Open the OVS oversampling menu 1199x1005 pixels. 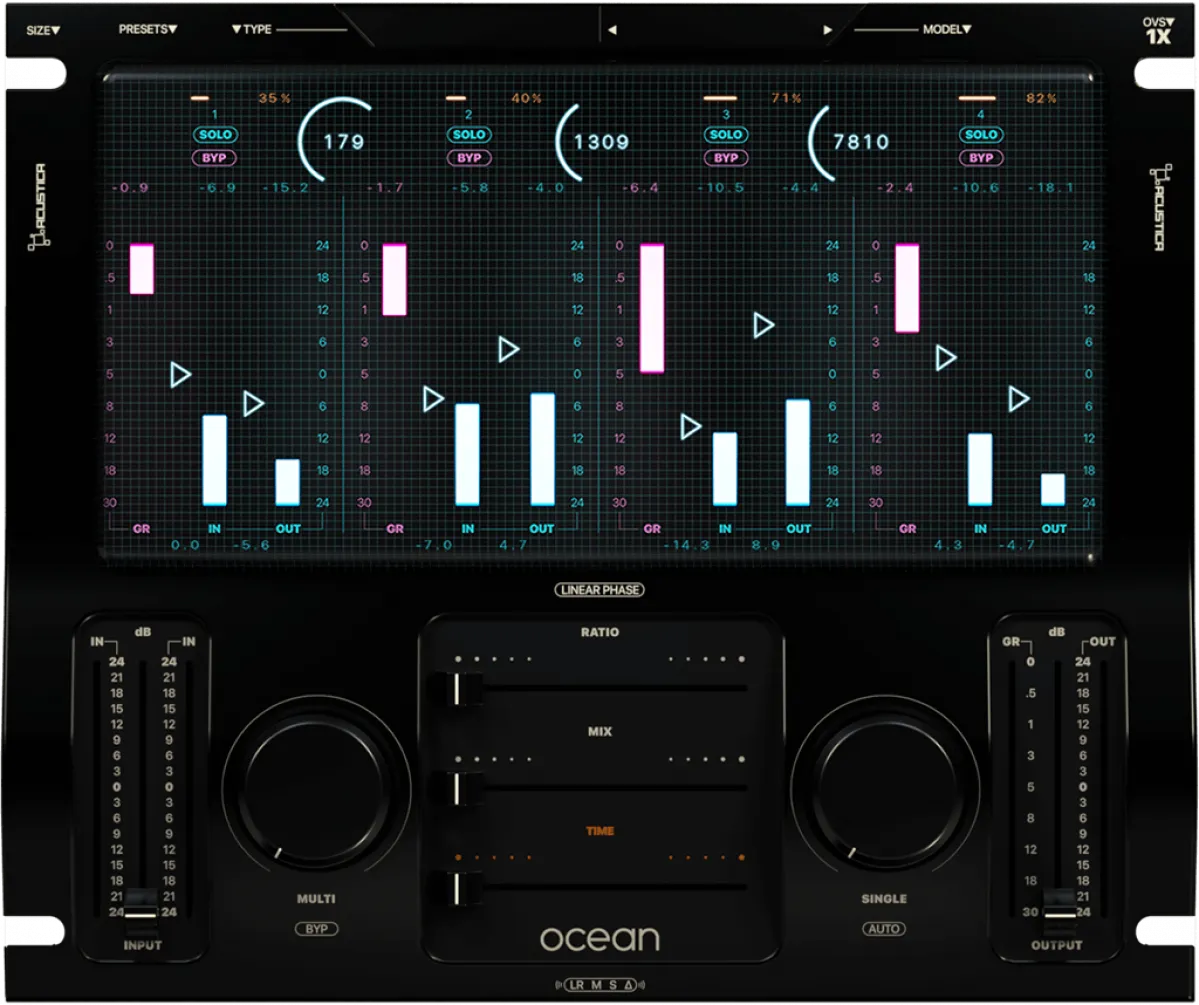[x=1158, y=28]
